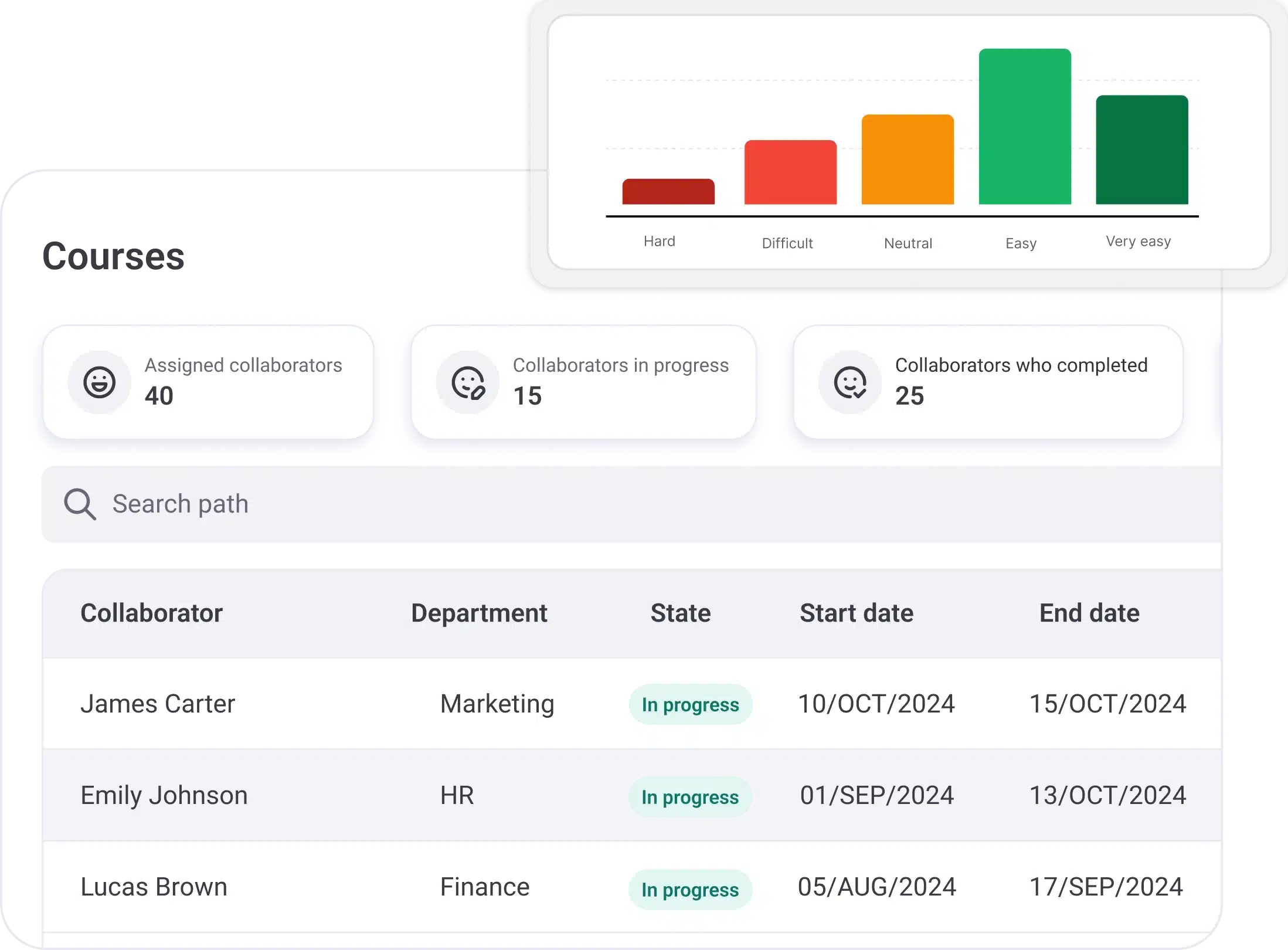Screen dimensions: 1288x950
Task: Open James Carter's collaborator row
Action: coord(158,704)
